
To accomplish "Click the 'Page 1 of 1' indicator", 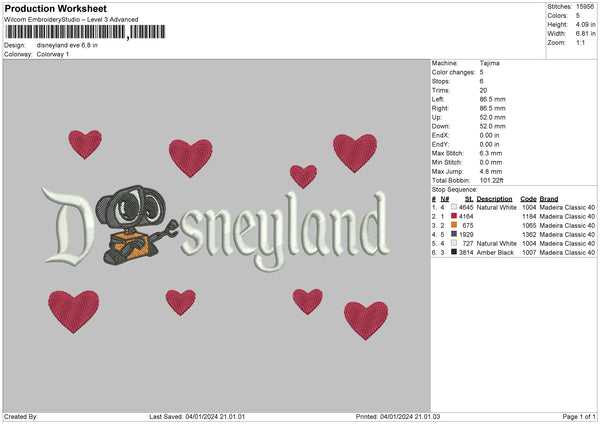I will [579, 417].
